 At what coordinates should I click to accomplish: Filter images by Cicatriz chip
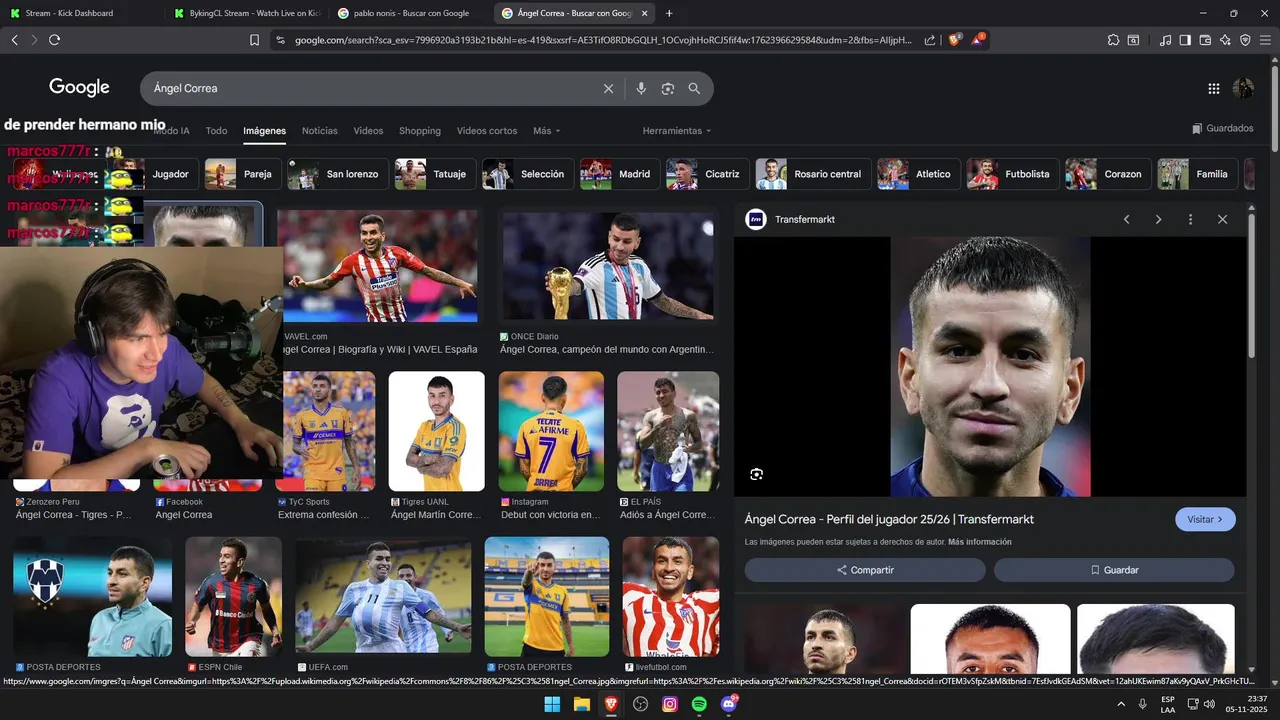pyautogui.click(x=707, y=174)
